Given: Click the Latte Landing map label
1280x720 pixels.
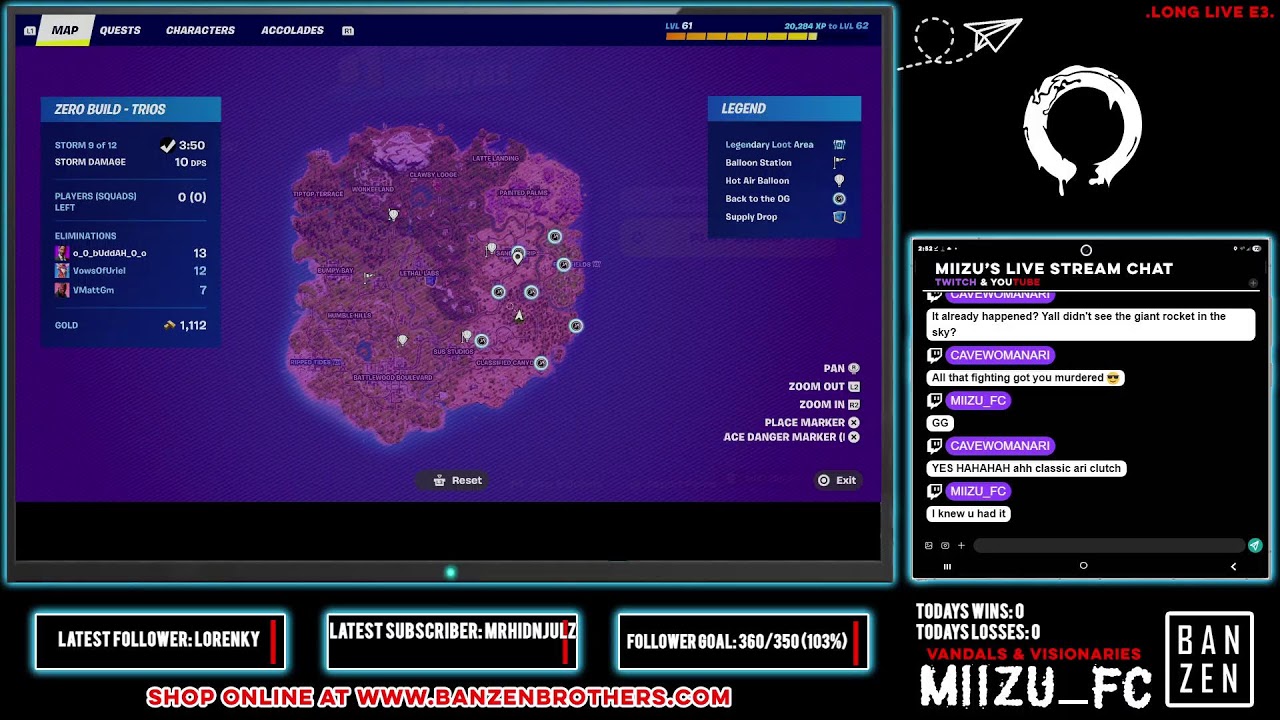Looking at the screenshot, I should click(x=496, y=158).
